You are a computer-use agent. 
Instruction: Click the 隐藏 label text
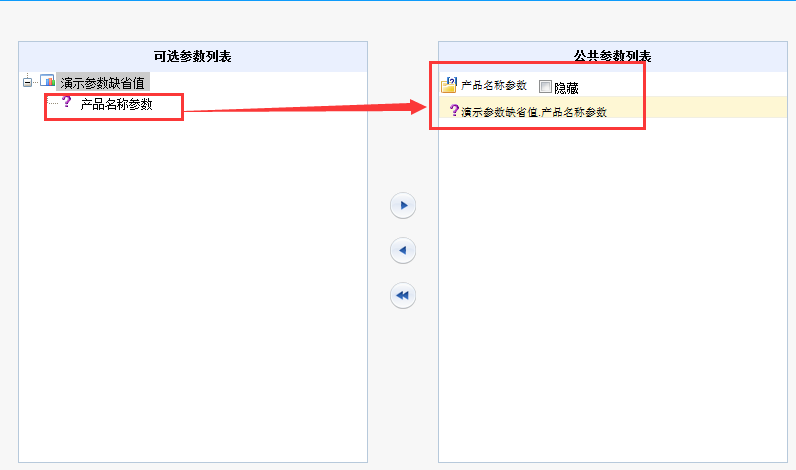[x=566, y=88]
